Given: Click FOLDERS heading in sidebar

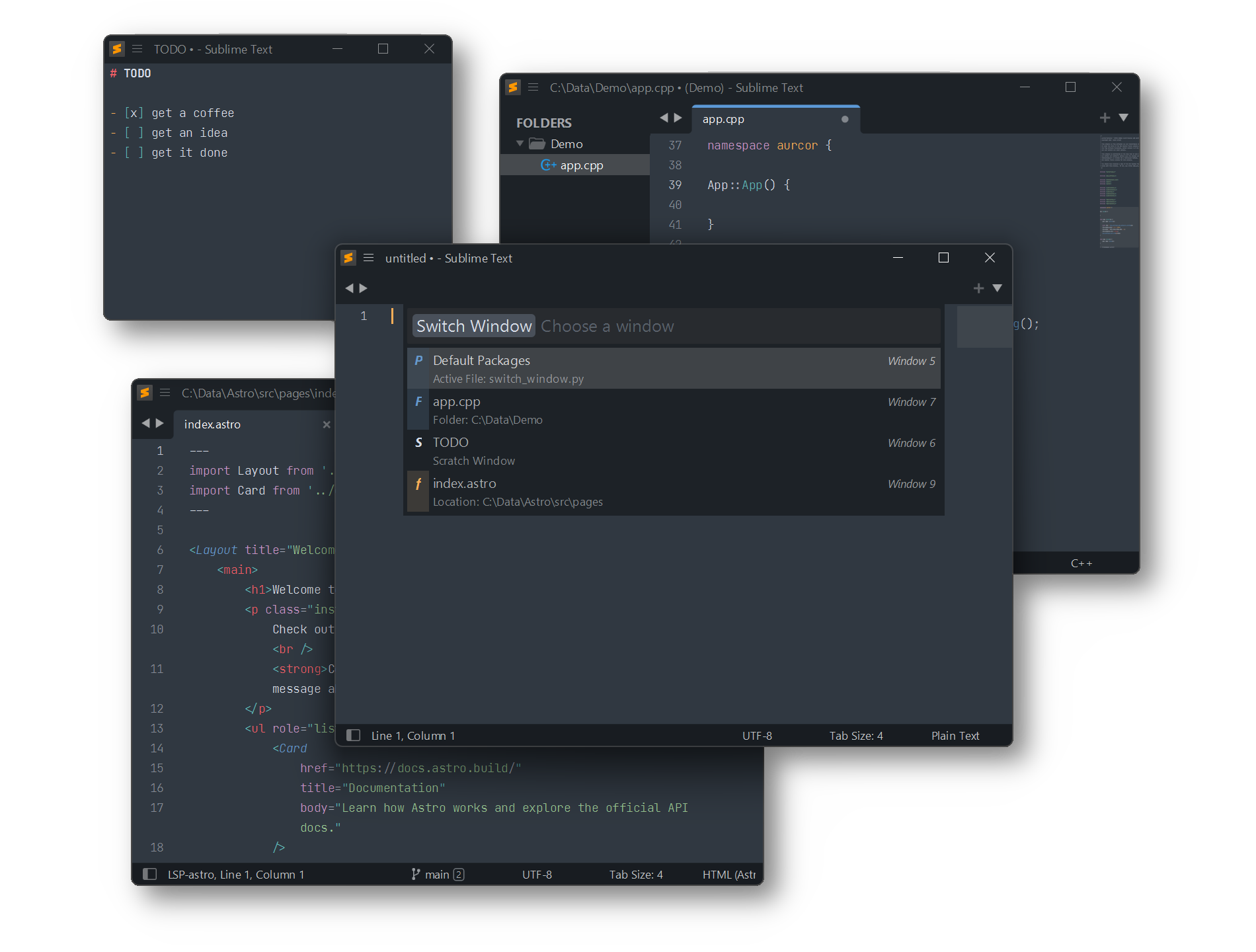Looking at the screenshot, I should (544, 123).
